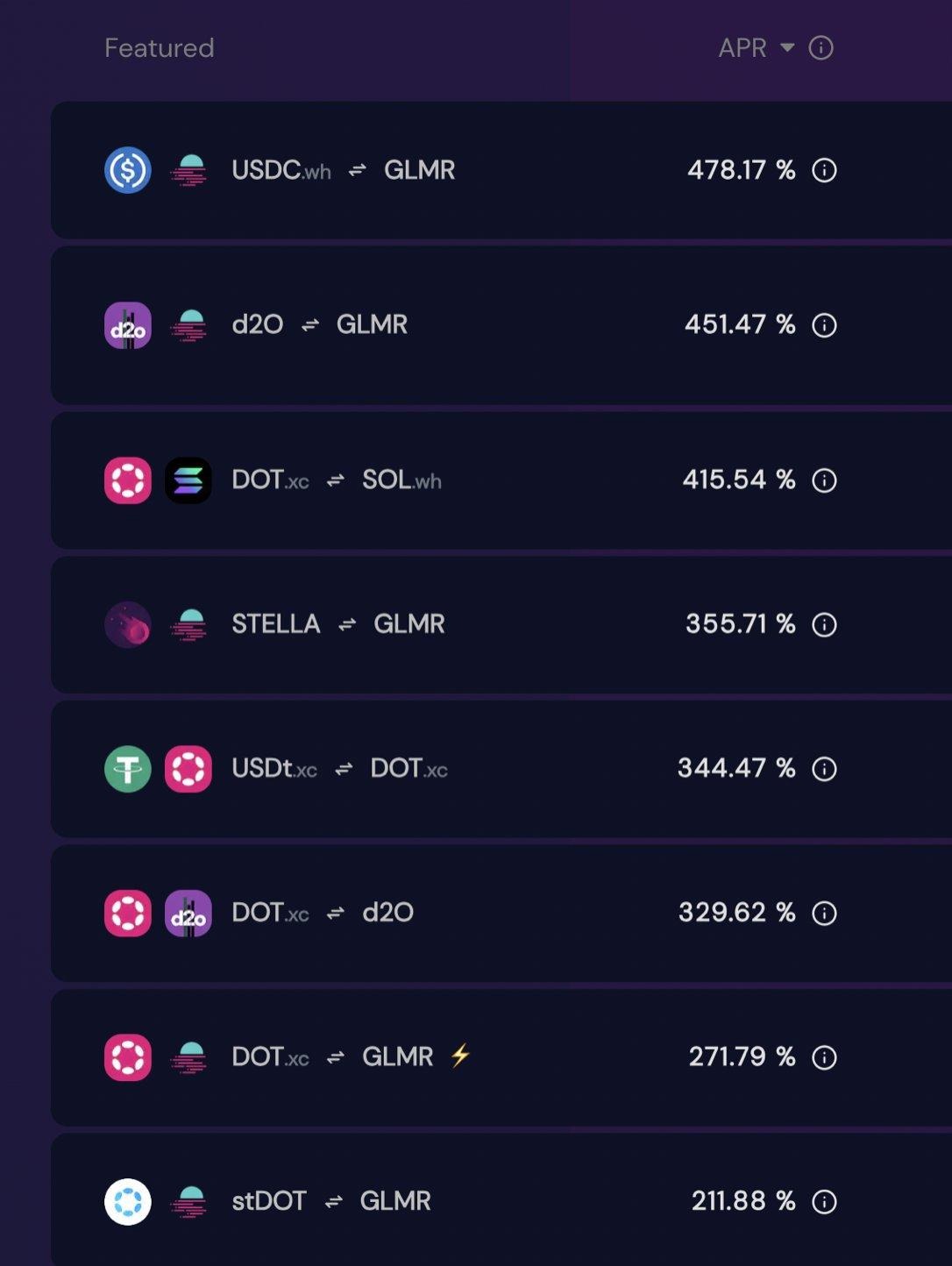Click info icon next to 478.17 % APR
This screenshot has width=952, height=1266.
(x=824, y=170)
